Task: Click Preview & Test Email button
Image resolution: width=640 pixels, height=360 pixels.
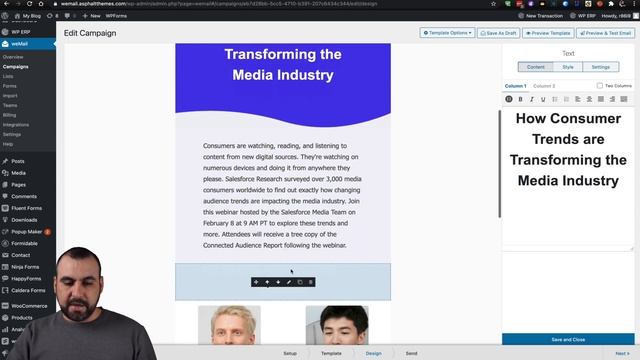Action: (605, 33)
